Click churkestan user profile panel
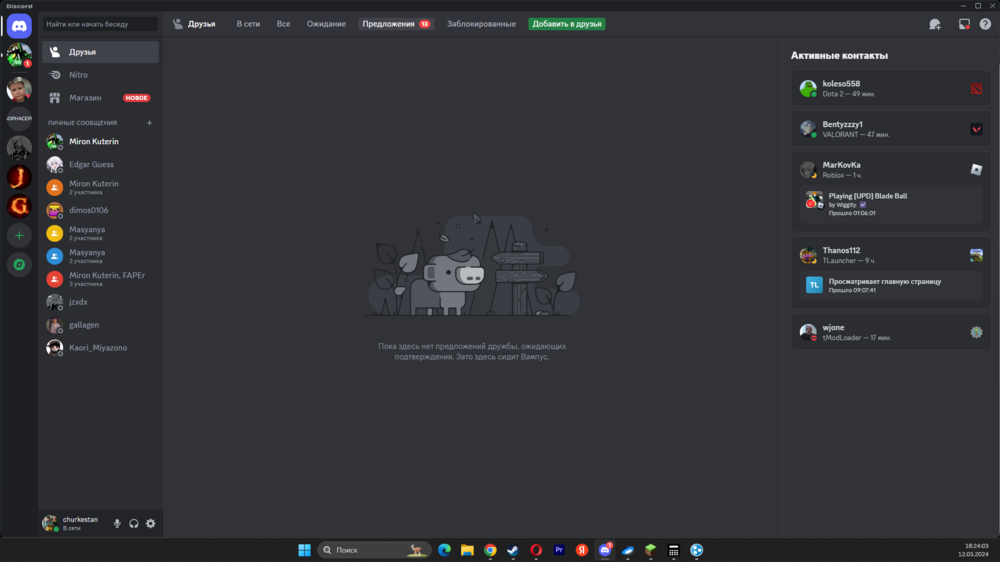 tap(73, 524)
